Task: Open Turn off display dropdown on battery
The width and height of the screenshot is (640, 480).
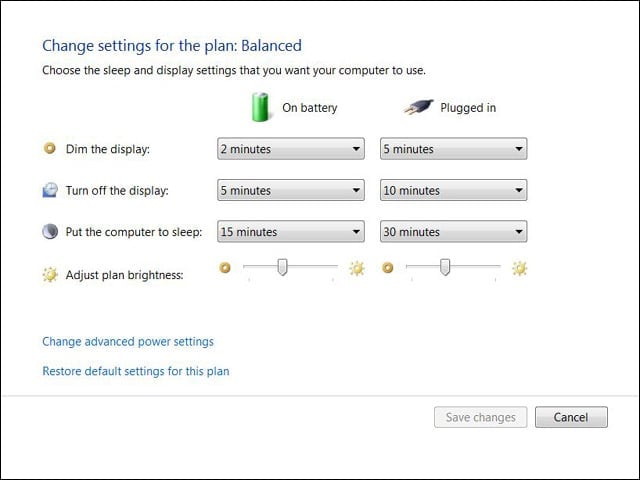Action: coord(291,190)
